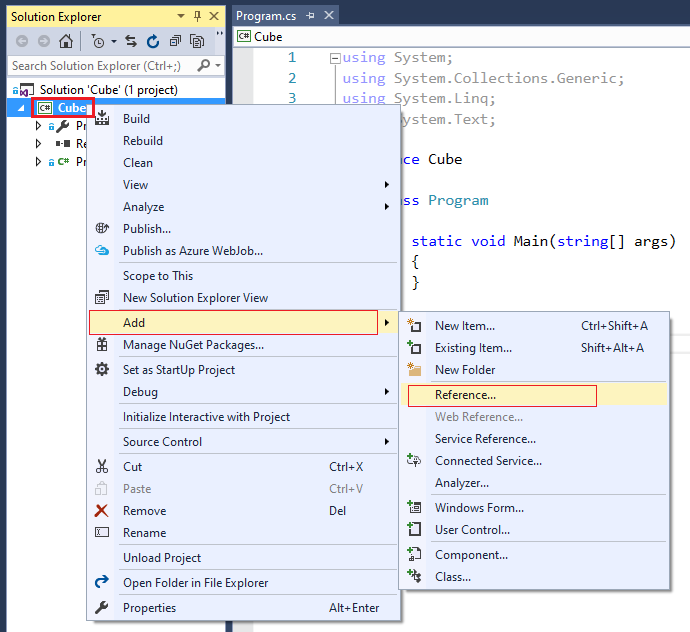Choose Service Reference...

(534, 439)
